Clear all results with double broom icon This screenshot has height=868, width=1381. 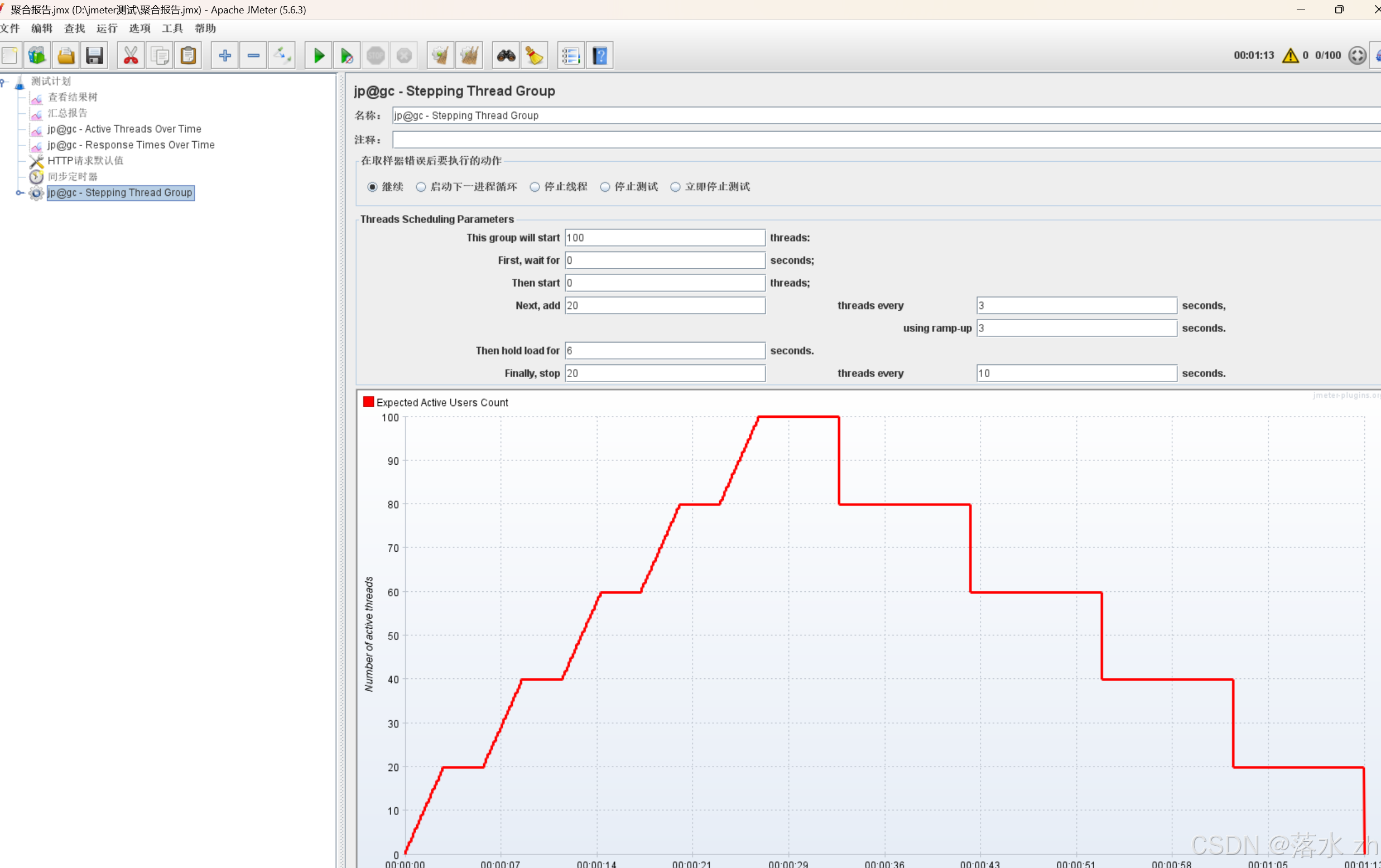click(x=469, y=56)
